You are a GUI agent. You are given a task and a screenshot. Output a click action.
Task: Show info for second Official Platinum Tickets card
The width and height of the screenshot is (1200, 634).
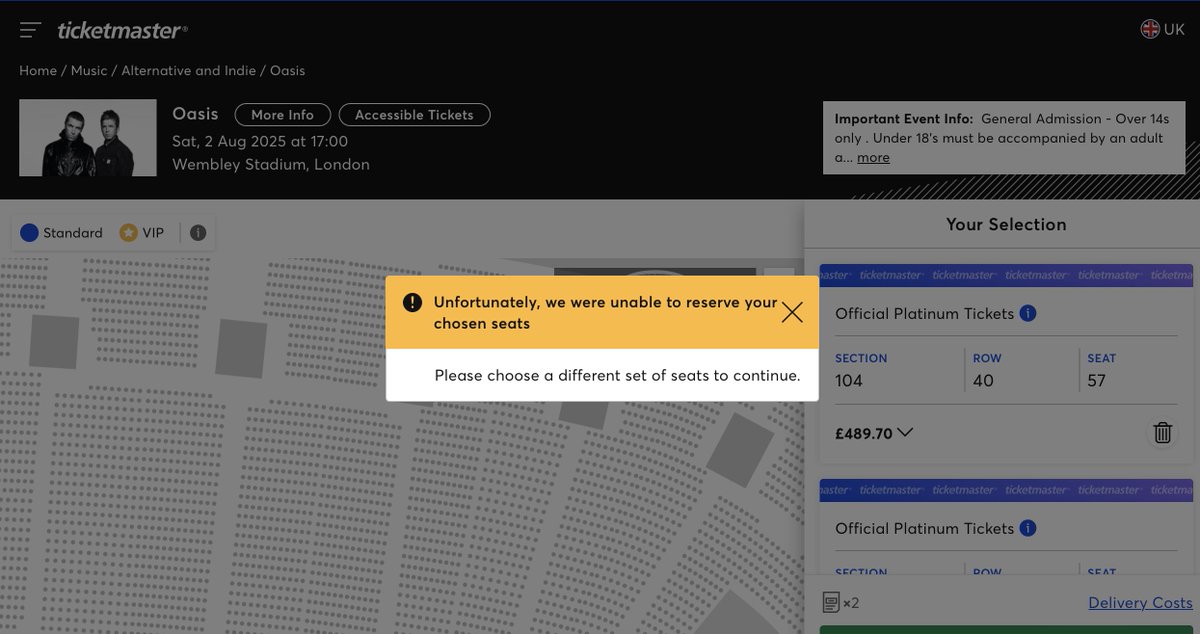(1028, 528)
